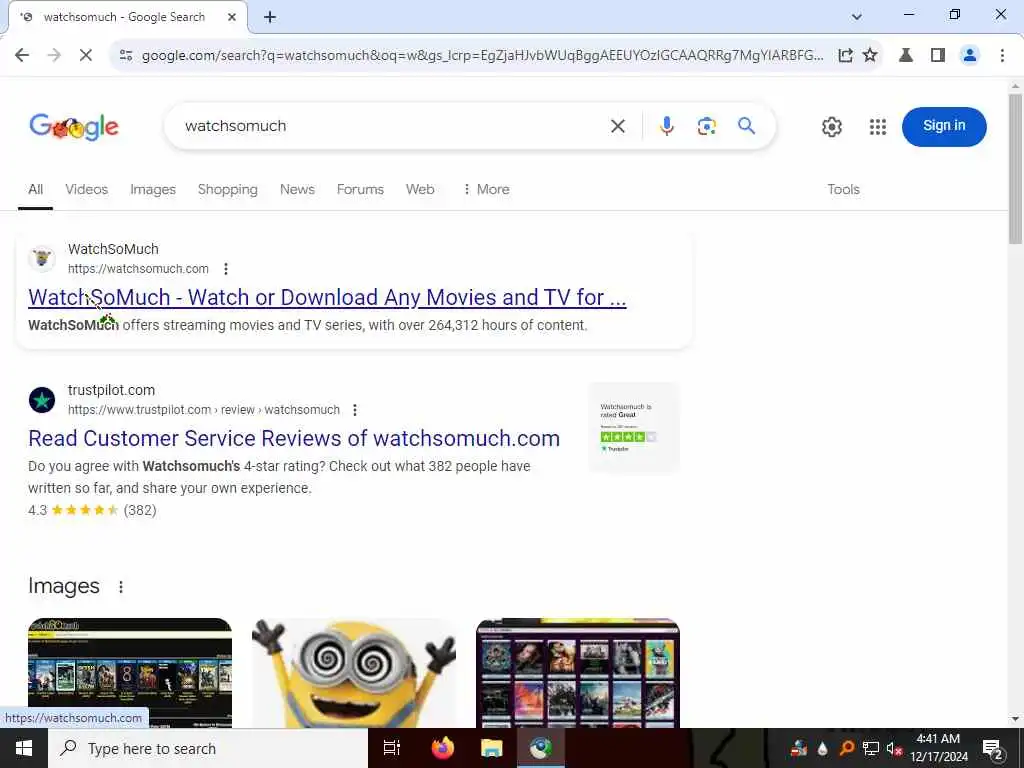Open first image of WatchSoMuch site
The width and height of the screenshot is (1024, 768).
[130, 673]
